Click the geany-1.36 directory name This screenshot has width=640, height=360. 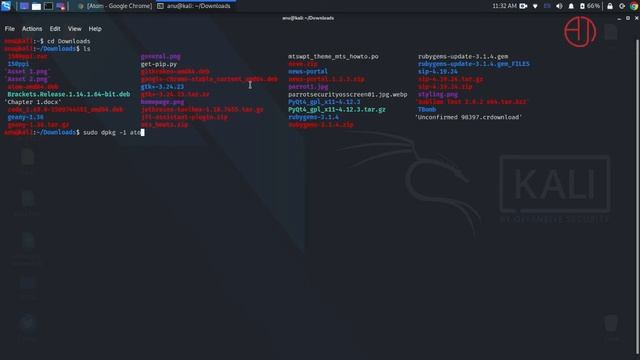pyautogui.click(x=25, y=117)
